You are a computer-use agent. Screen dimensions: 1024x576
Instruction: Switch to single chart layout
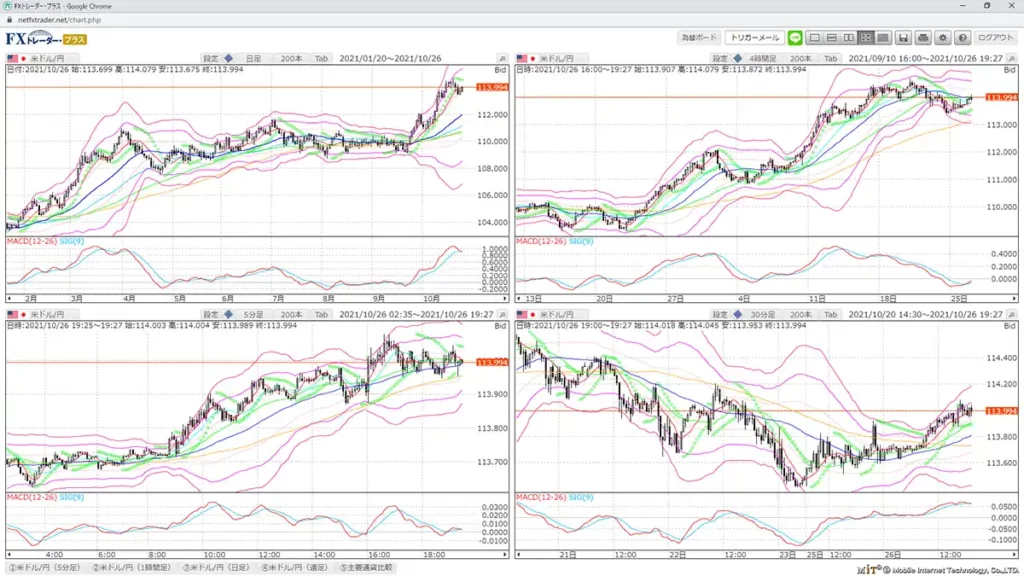point(815,38)
